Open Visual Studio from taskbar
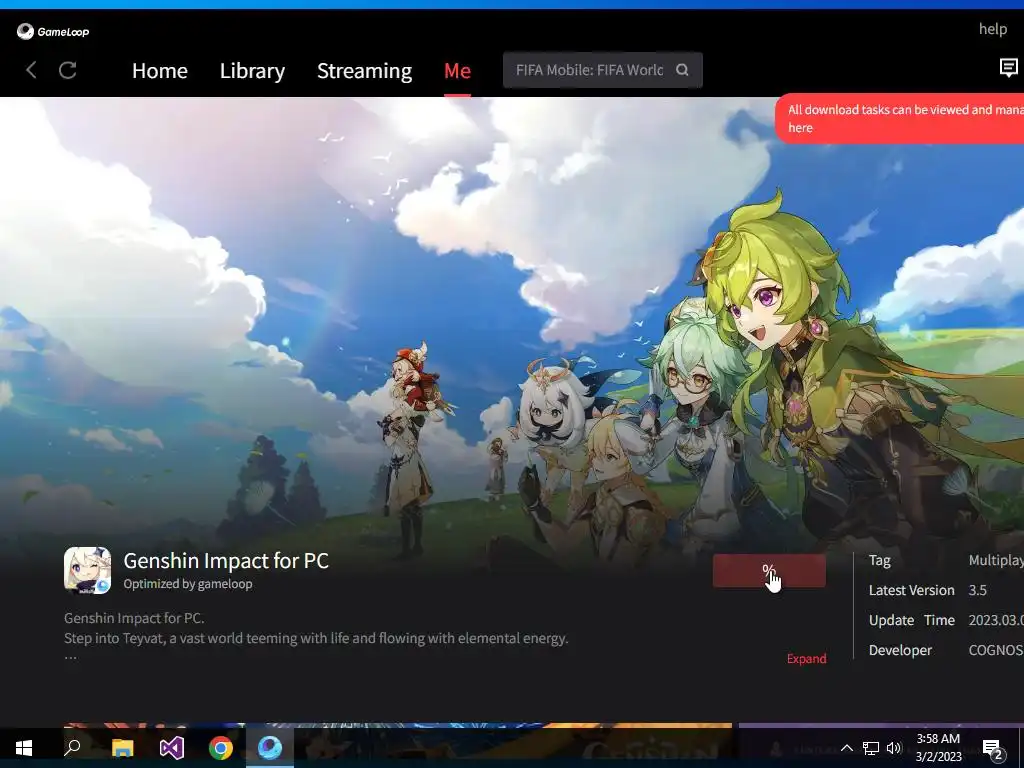The width and height of the screenshot is (1024, 768). point(172,748)
